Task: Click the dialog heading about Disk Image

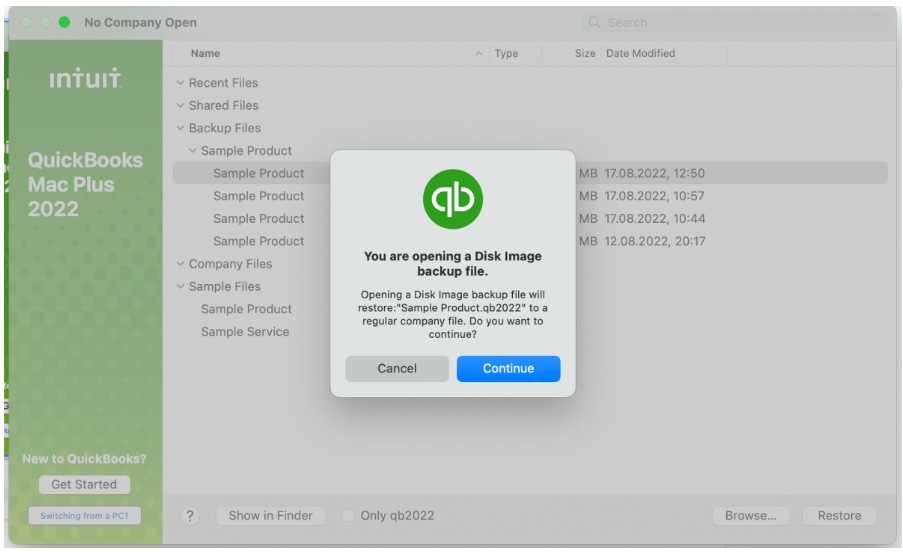Action: [453, 264]
